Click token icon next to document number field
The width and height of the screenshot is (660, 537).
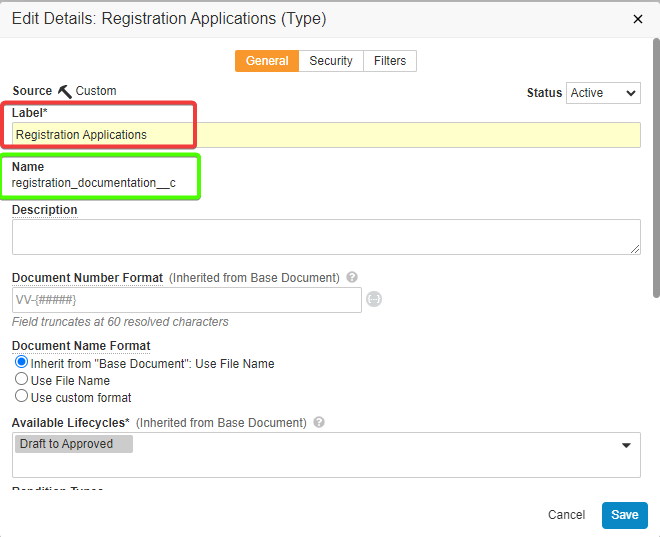point(374,299)
